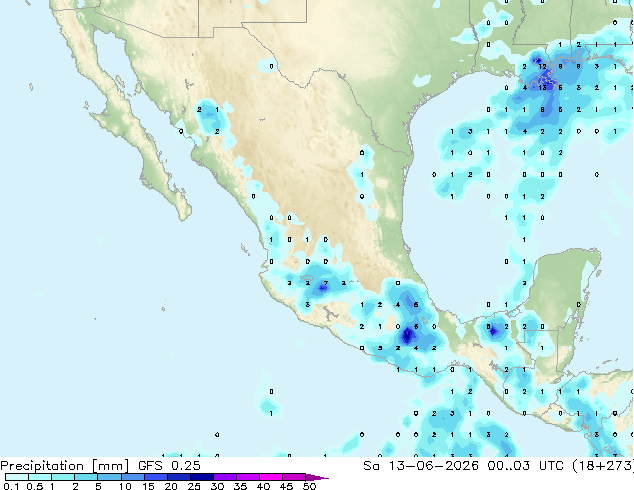Click the 2–5 mm legend color swatch
This screenshot has height=490, width=634.
(x=86, y=477)
